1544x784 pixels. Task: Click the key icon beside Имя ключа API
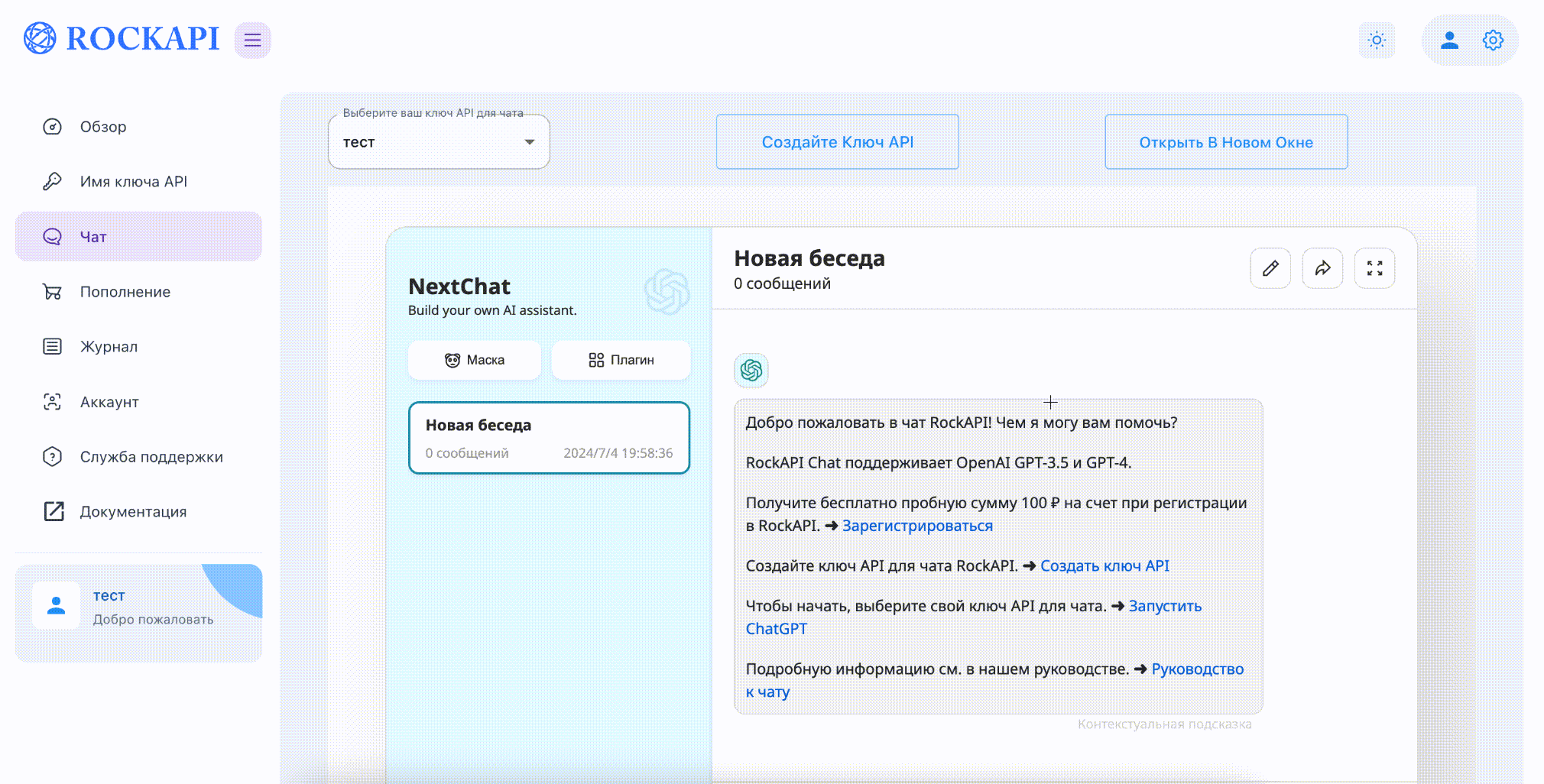click(x=52, y=182)
